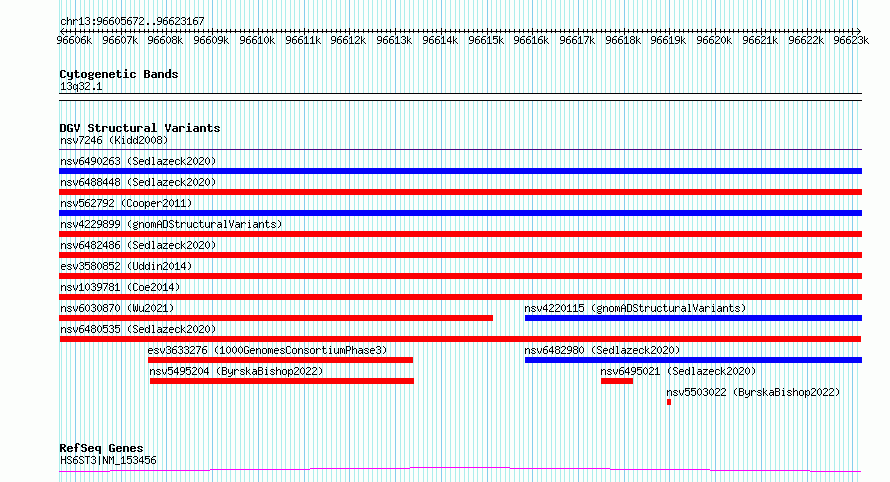This screenshot has height=482, width=890.
Task: Click nsv4220115 (gnomADStructuralVariants) label
Action: click(635, 308)
